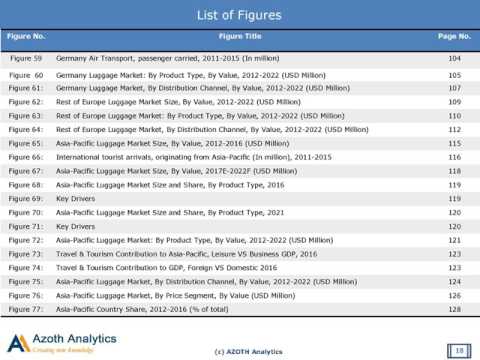
Task: Click the Azoth Analytics logo icon
Action: point(18,343)
